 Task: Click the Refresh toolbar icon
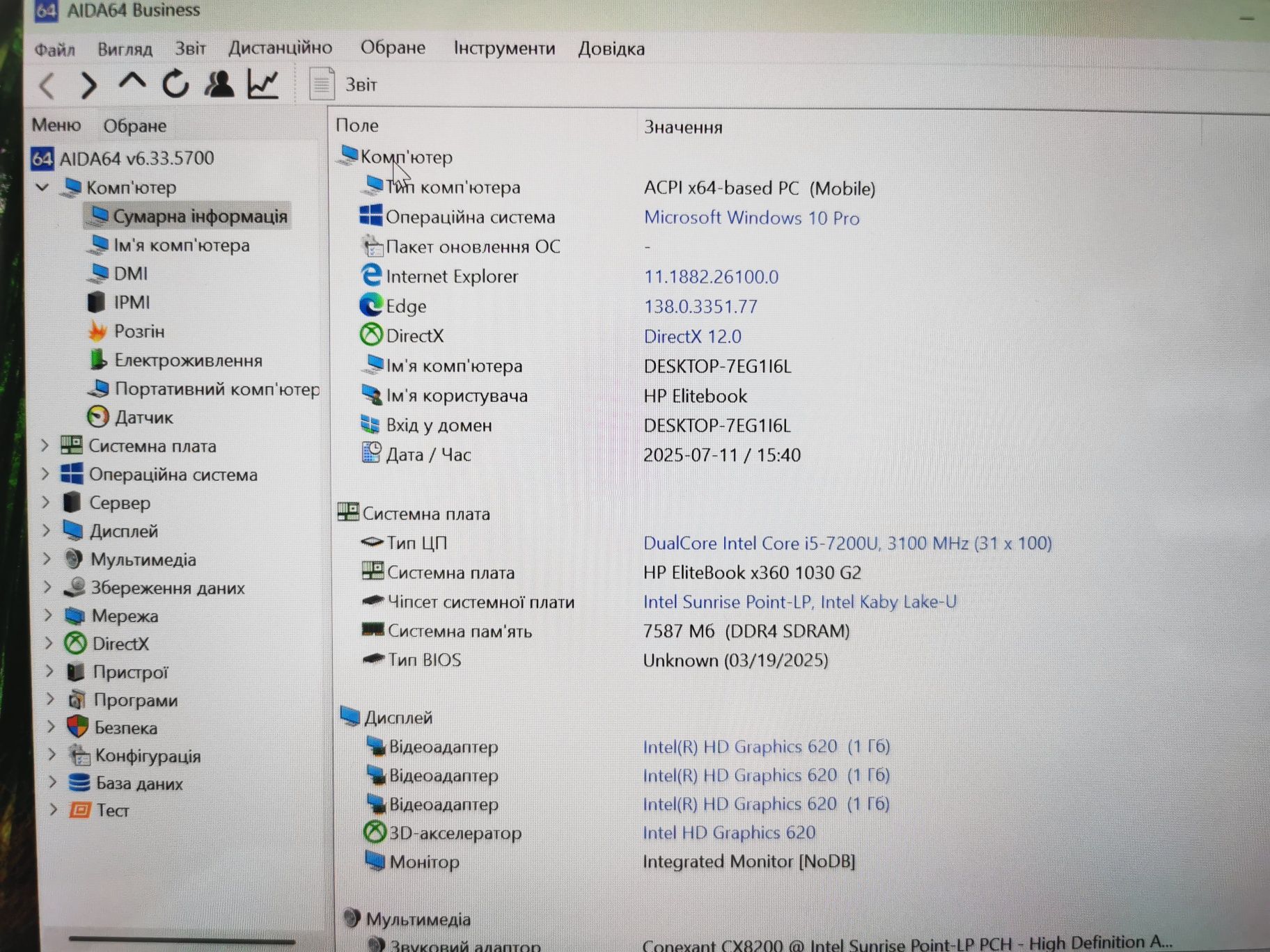(x=175, y=84)
